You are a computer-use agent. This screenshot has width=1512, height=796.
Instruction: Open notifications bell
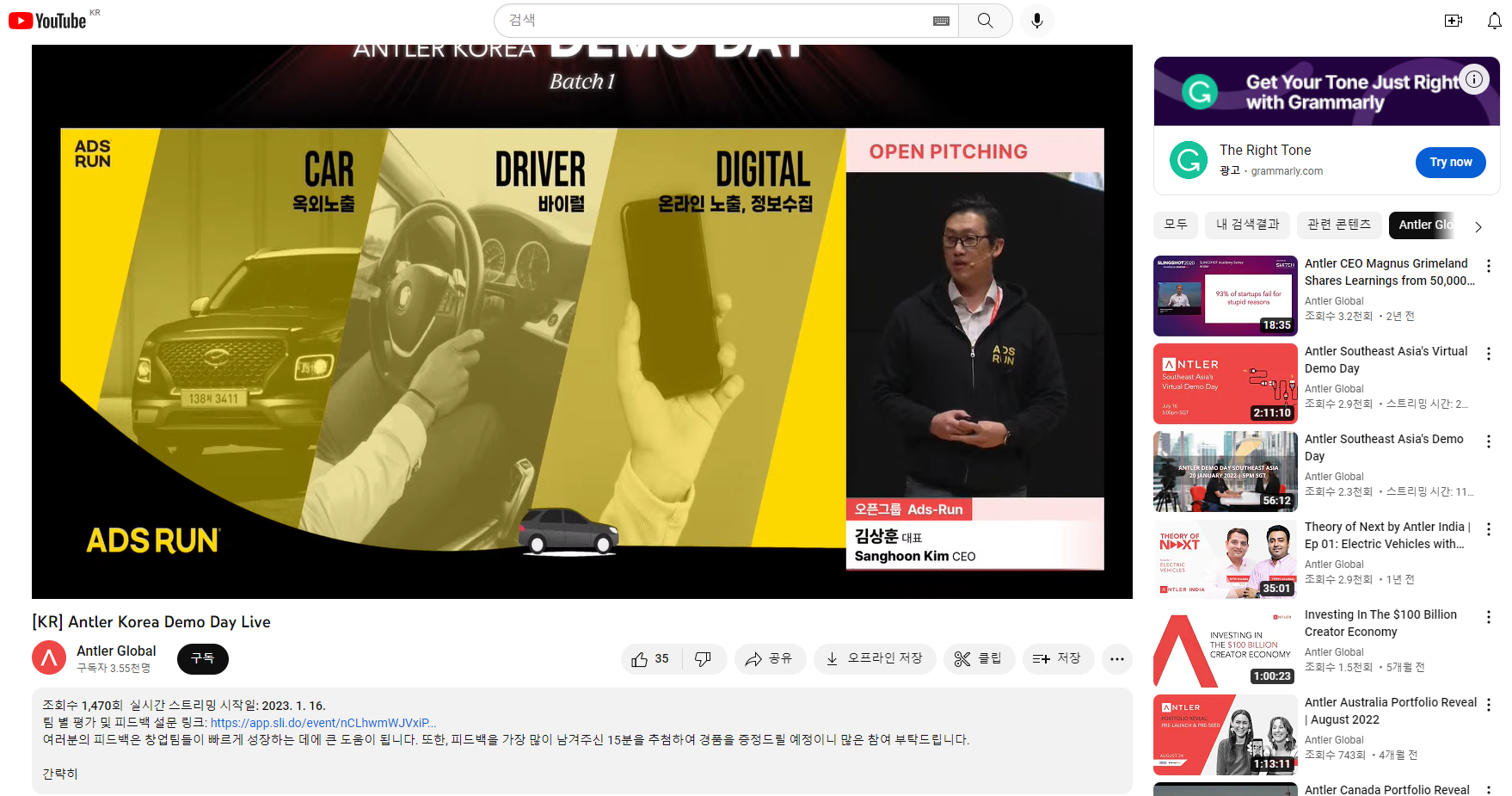coord(1495,21)
